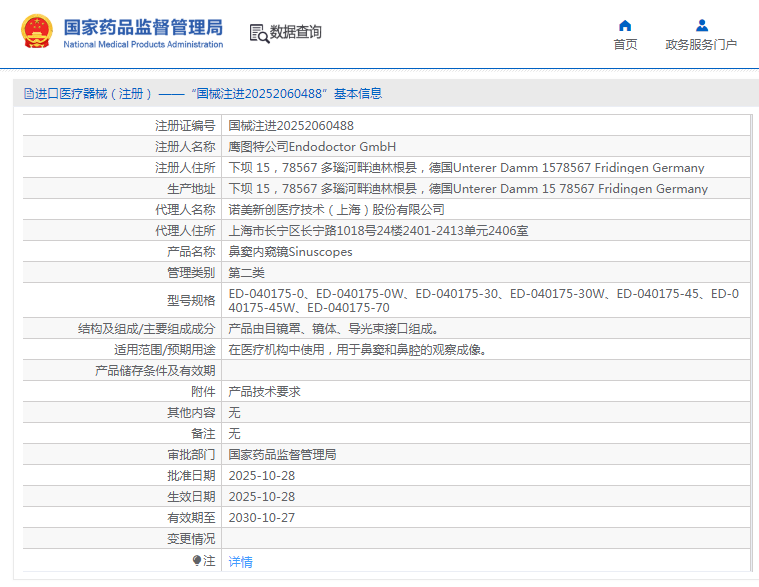Click the 注册人住所 address value
This screenshot has width=759, height=587.
(x=466, y=168)
